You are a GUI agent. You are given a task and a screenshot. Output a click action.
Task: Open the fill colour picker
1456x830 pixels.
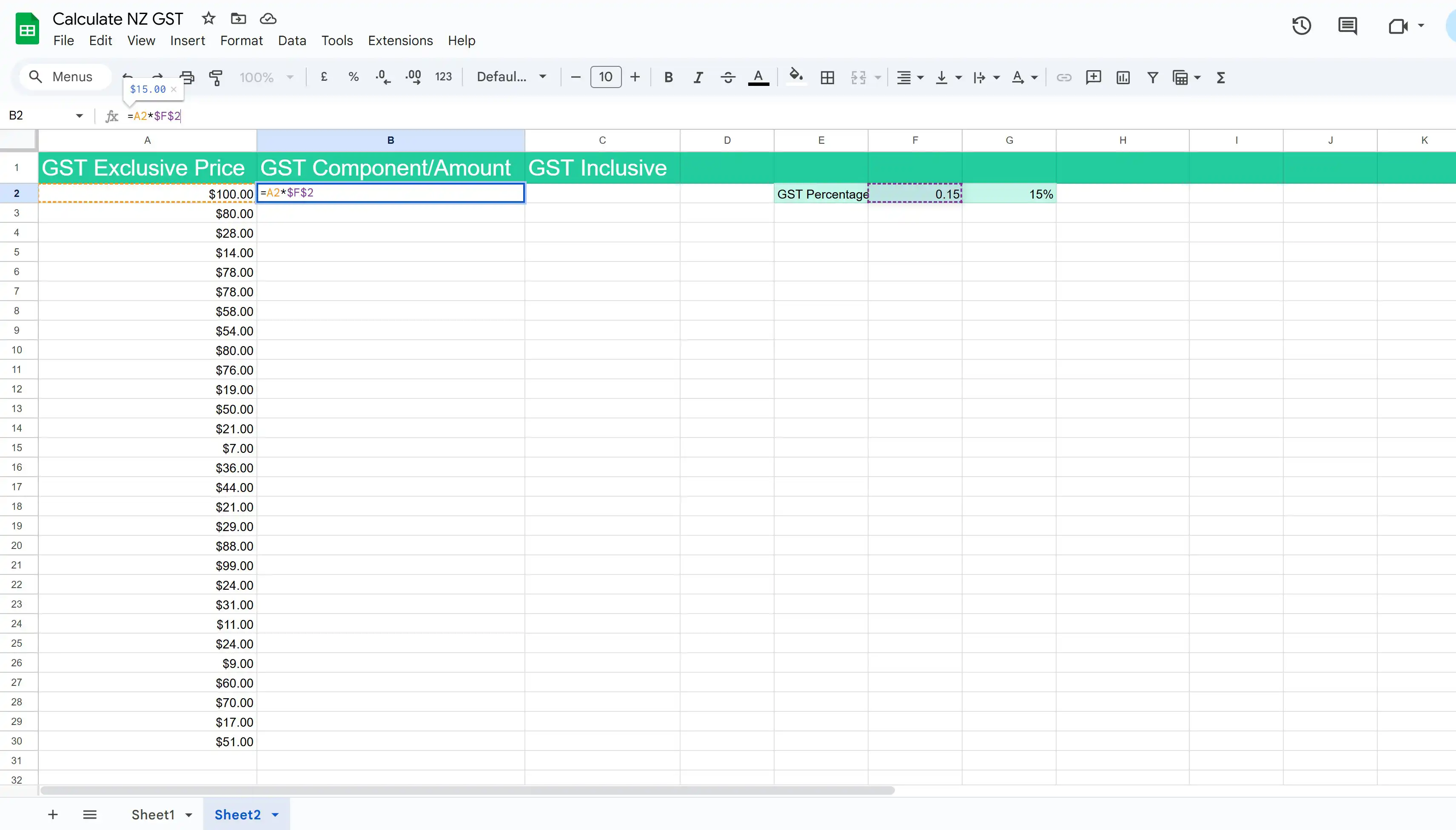pyautogui.click(x=796, y=77)
